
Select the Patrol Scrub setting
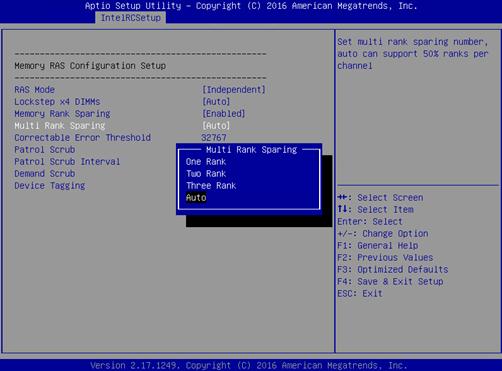point(44,150)
